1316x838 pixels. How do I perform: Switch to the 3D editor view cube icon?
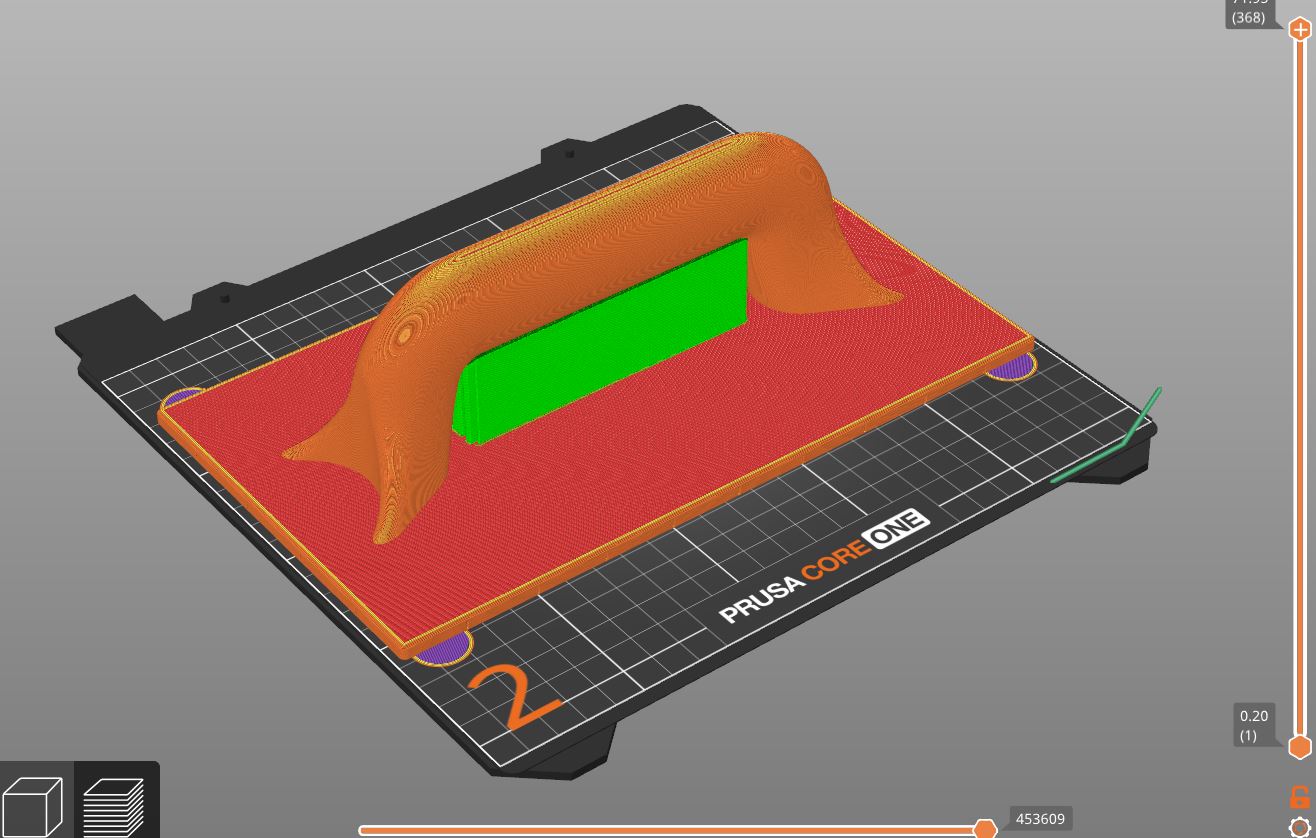33,807
